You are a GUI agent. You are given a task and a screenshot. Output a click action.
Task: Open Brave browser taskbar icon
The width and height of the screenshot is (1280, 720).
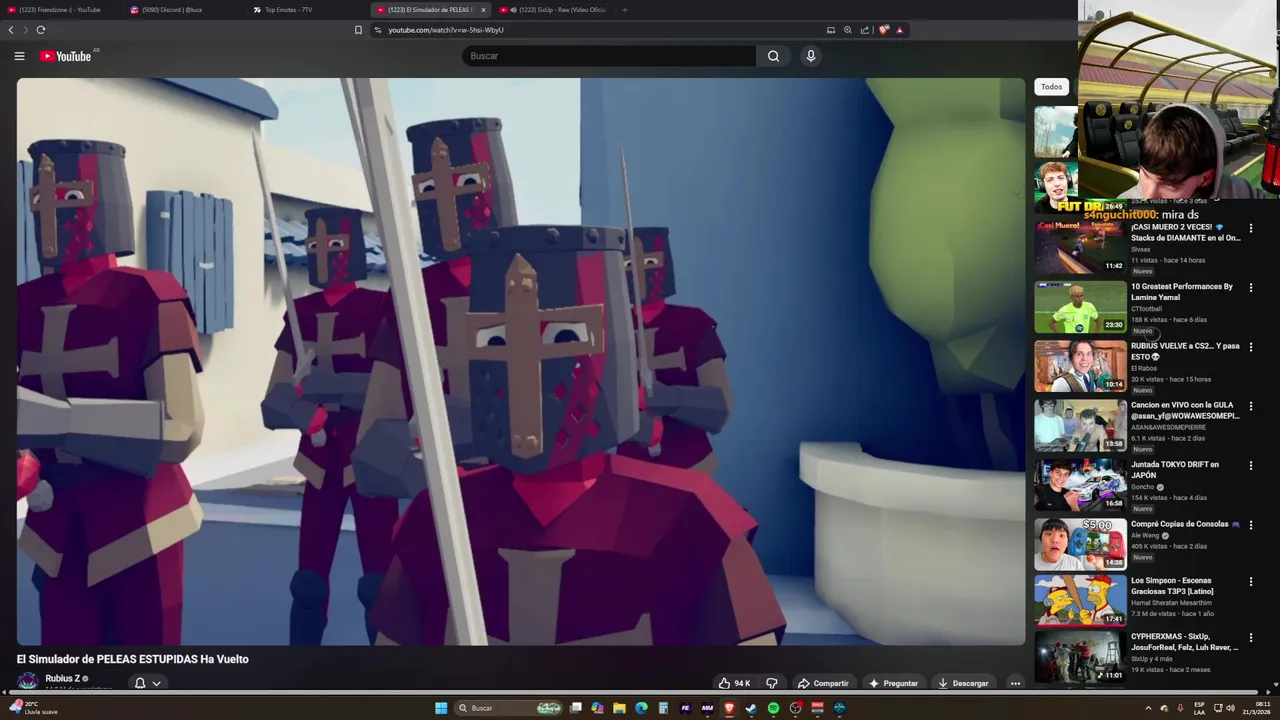(729, 708)
